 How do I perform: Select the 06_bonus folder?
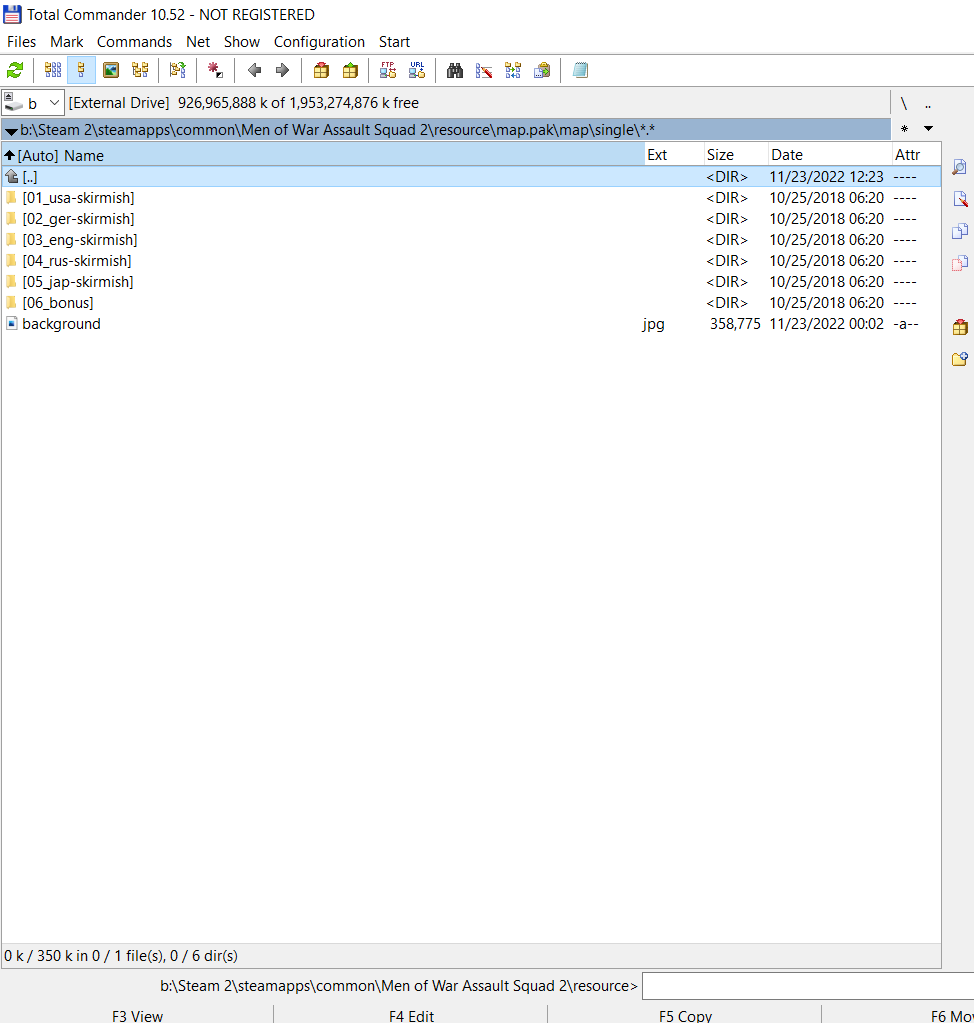pos(471,303)
